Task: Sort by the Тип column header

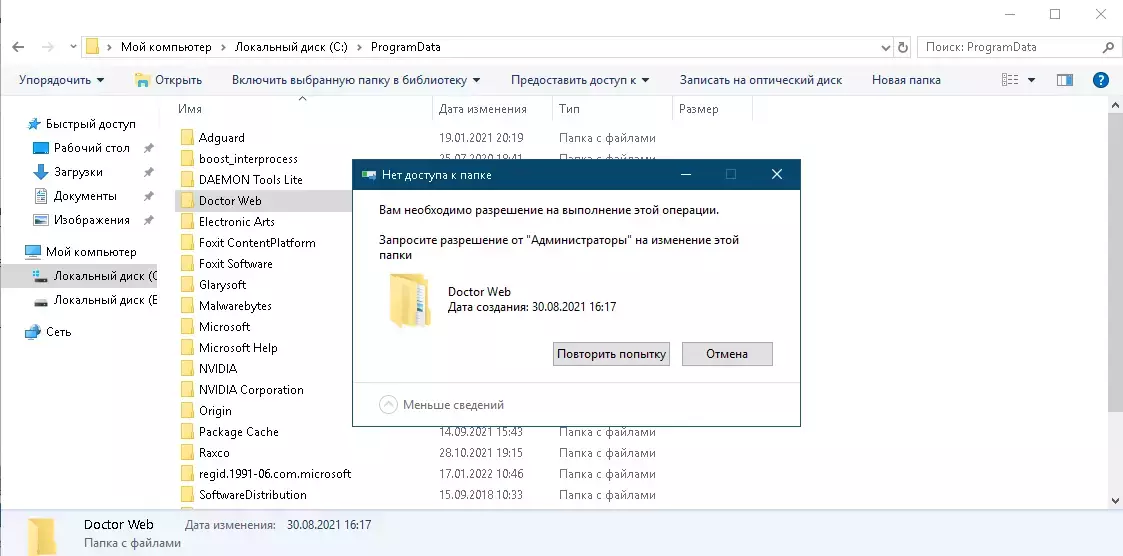Action: click(x=569, y=109)
